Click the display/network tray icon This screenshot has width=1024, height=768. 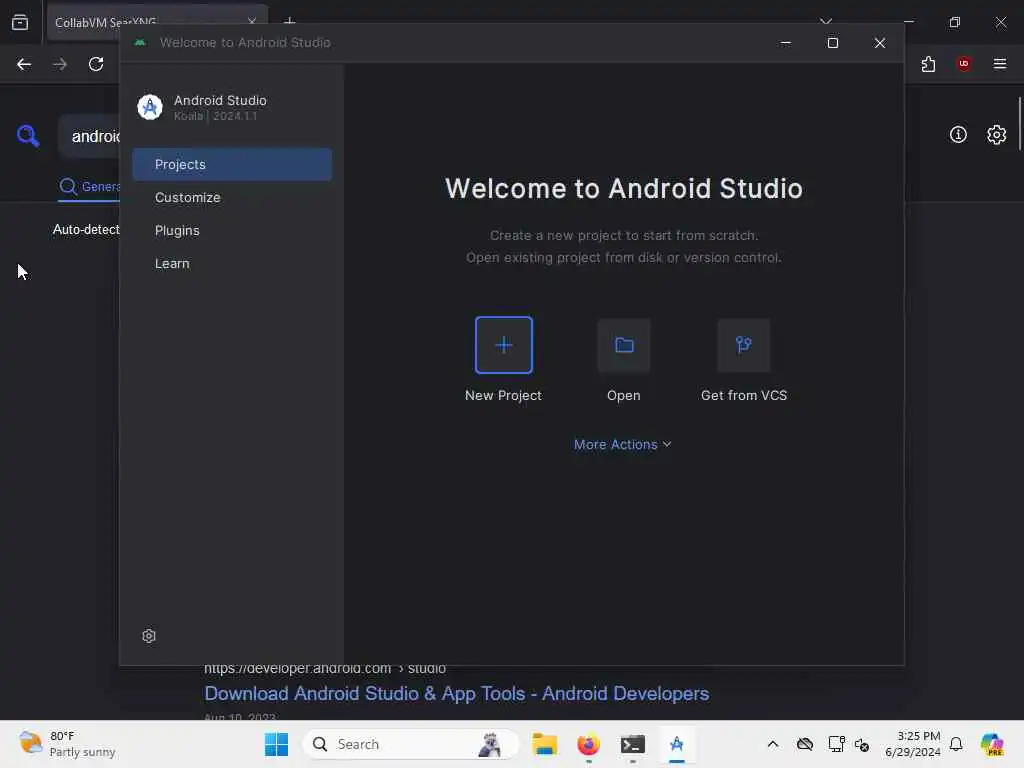coord(836,744)
